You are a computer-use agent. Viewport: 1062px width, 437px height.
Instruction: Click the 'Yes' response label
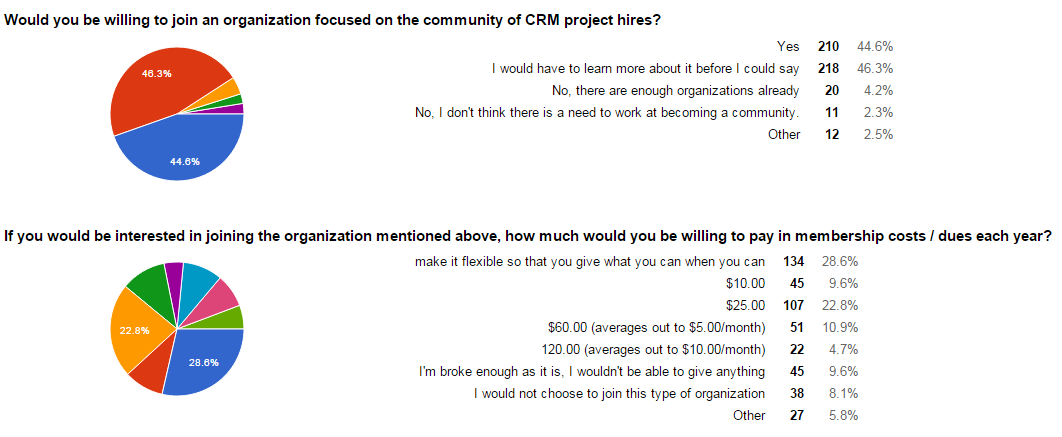(788, 47)
